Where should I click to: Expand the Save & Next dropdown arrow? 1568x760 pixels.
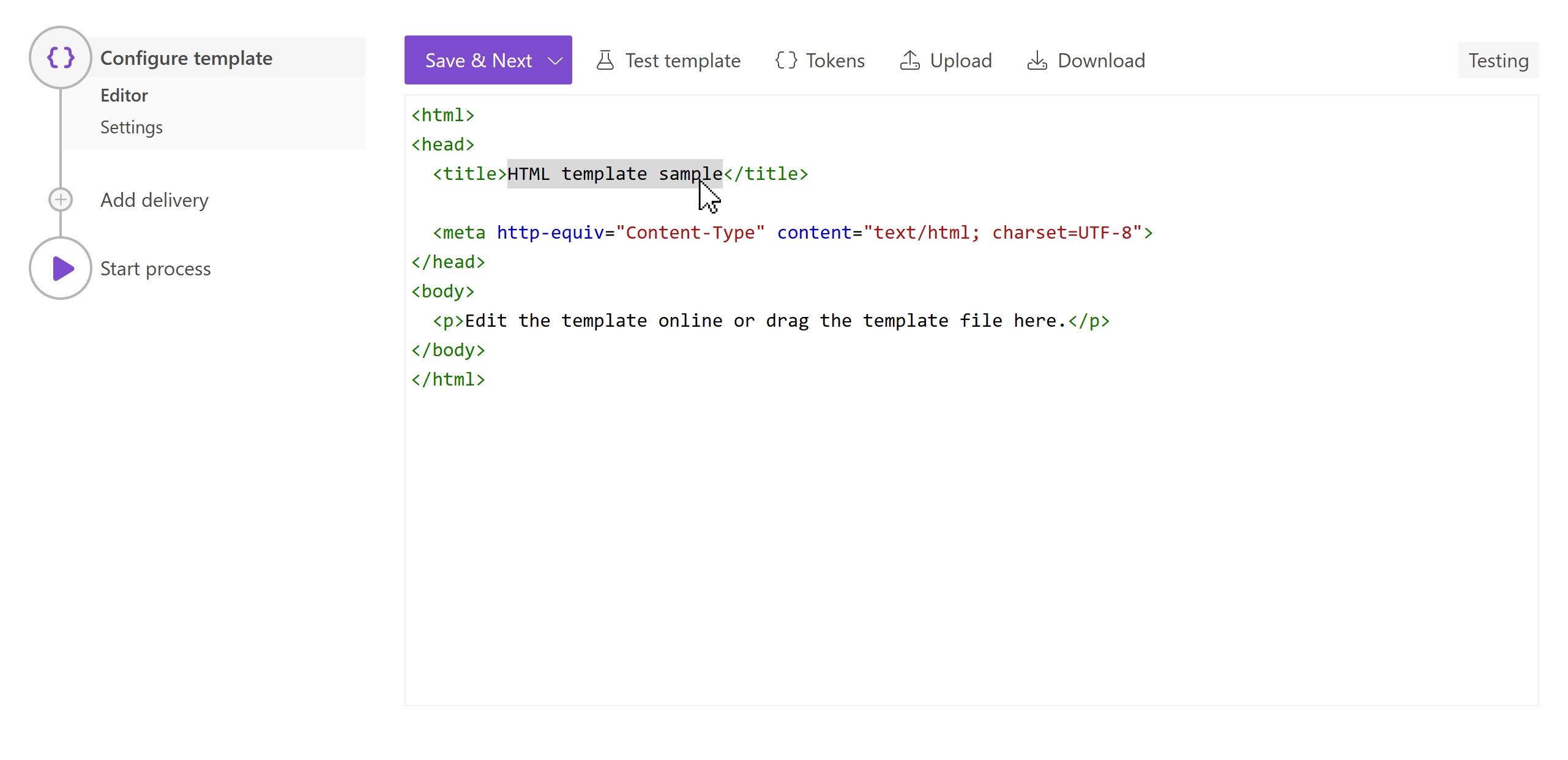pyautogui.click(x=555, y=61)
